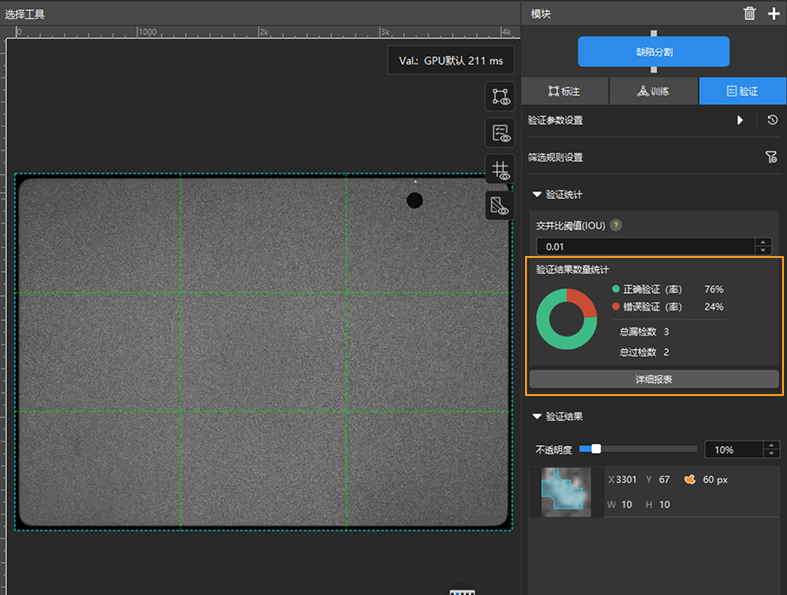Click the 选择工具 title label

(x=25, y=14)
